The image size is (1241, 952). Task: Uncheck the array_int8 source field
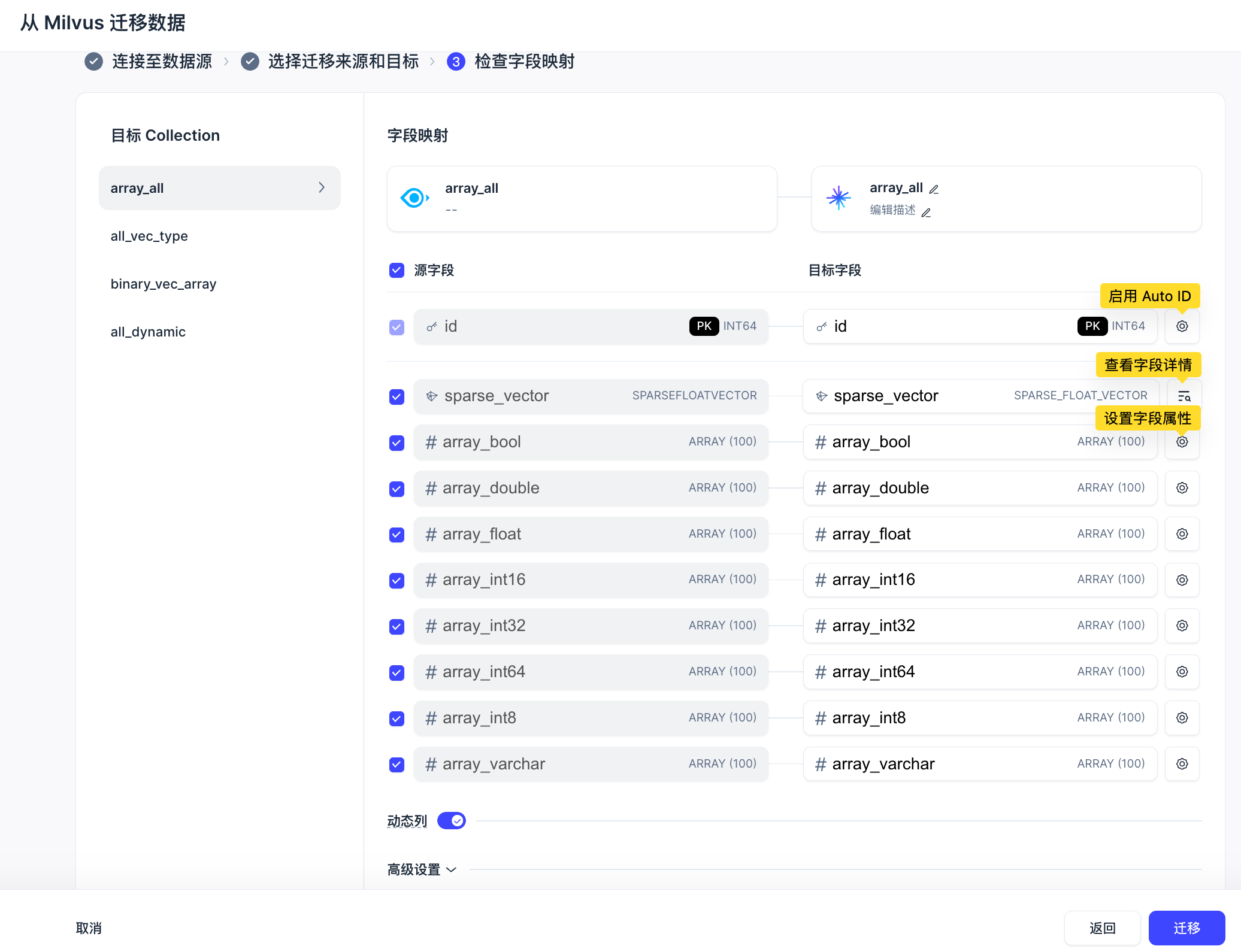[396, 718]
